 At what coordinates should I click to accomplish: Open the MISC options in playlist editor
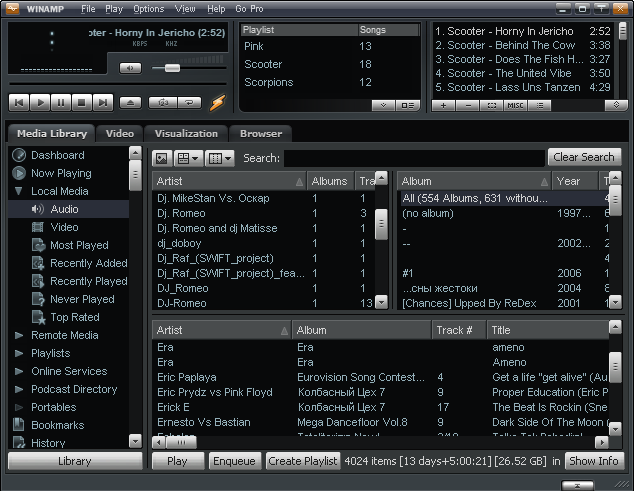click(x=516, y=106)
